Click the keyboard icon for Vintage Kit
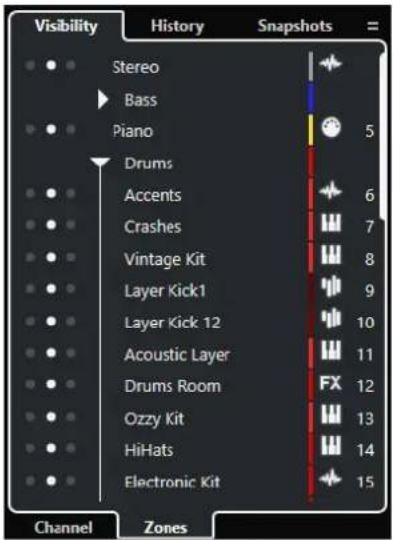The image size is (393, 540). click(331, 255)
